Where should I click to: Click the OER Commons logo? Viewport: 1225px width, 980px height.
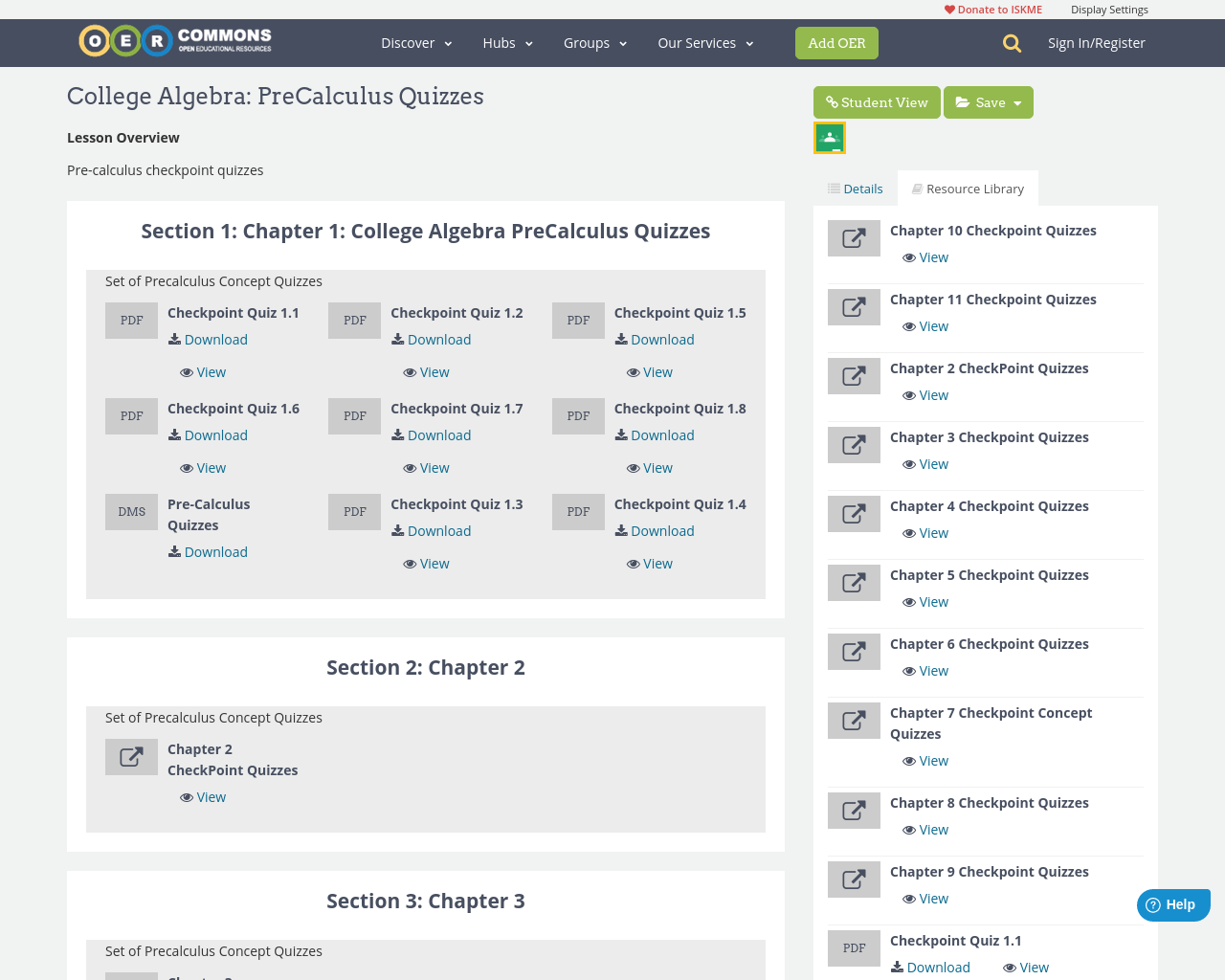(174, 40)
